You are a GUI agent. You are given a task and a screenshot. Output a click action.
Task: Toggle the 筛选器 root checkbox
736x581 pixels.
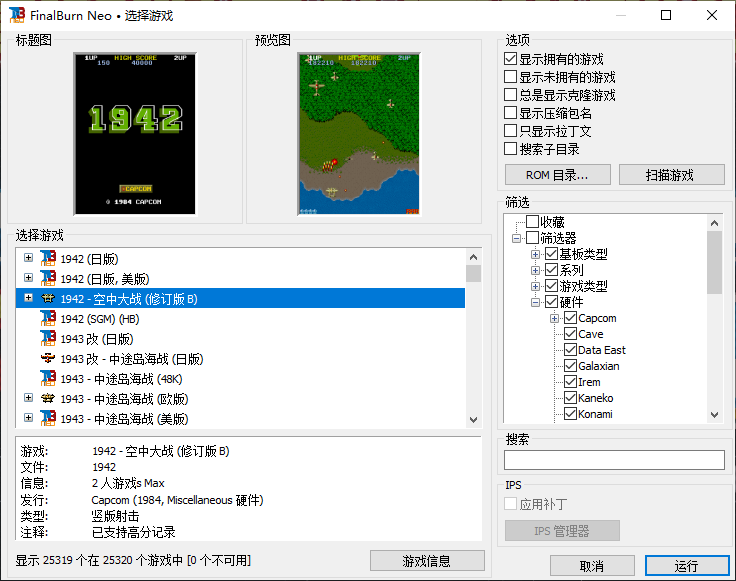532,237
